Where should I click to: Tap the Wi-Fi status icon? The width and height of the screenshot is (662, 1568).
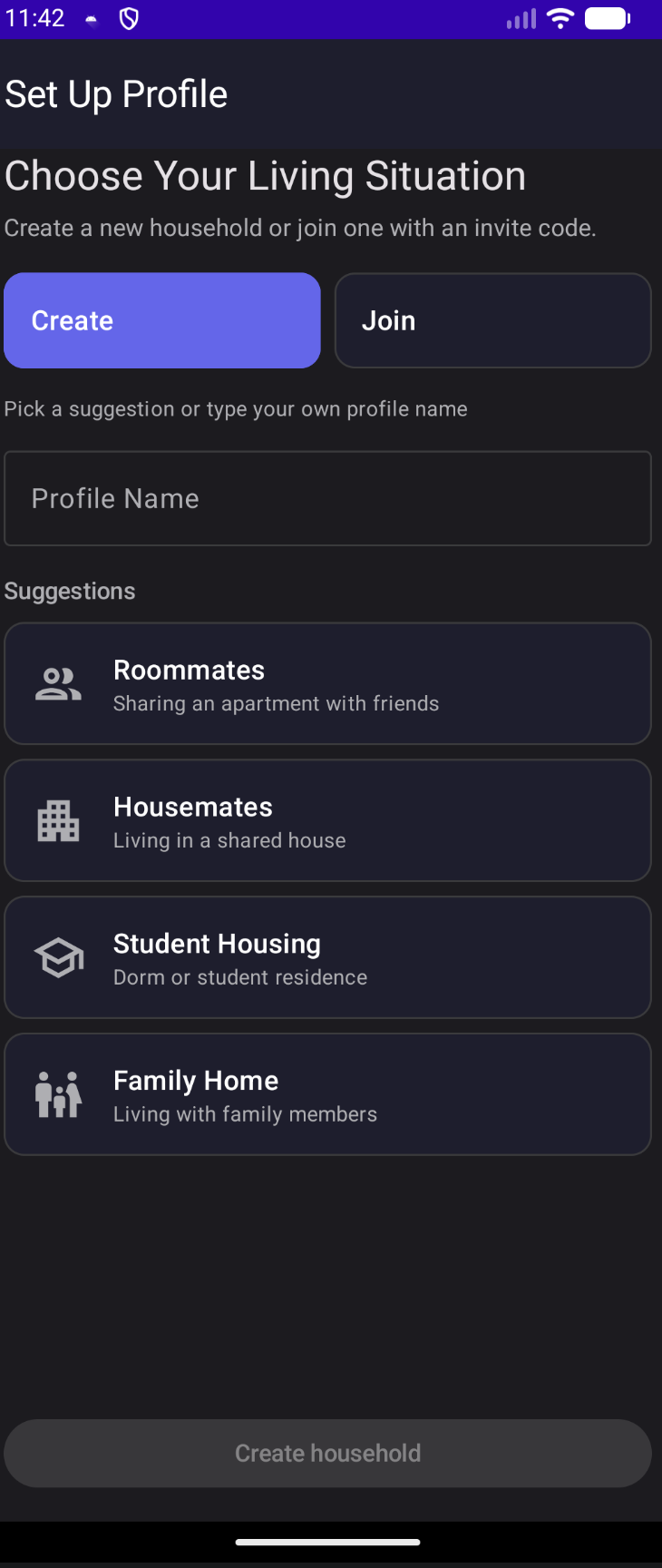pos(561,18)
